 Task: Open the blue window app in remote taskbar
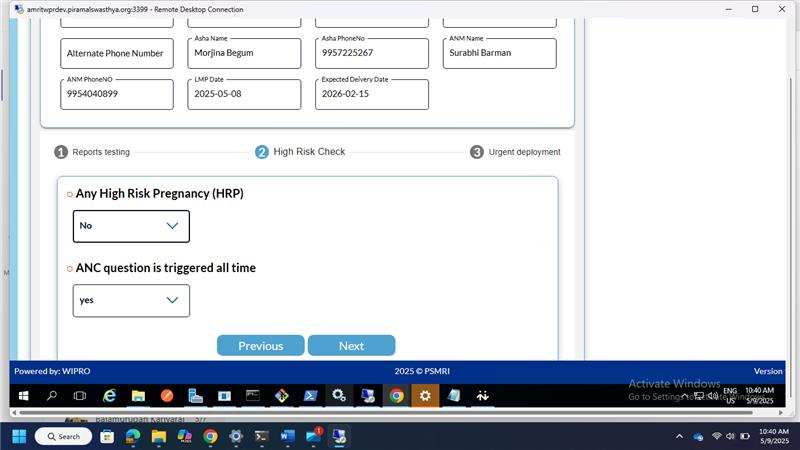click(x=224, y=396)
